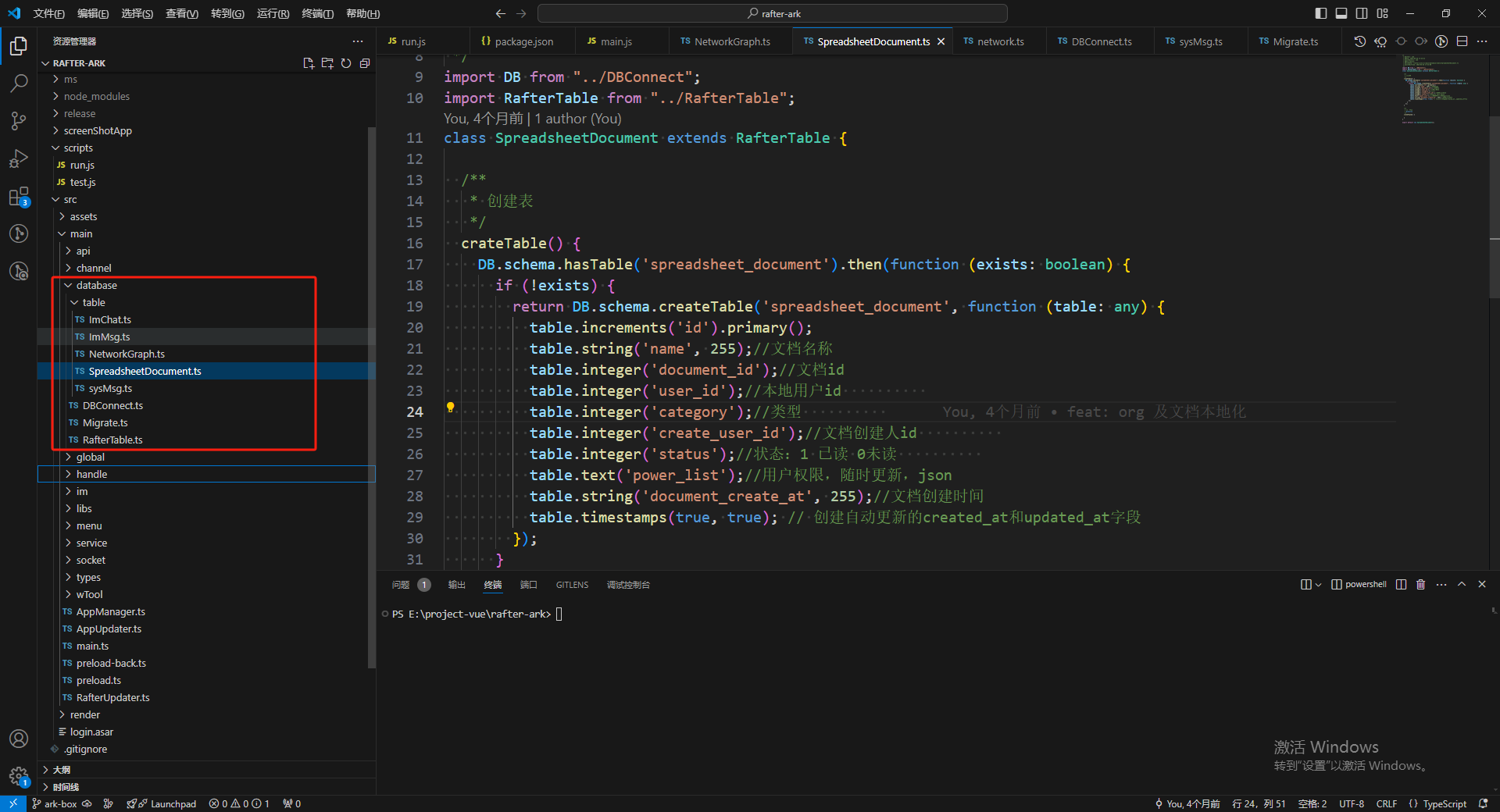Click New File icon in RAFTER-ARK header

[x=309, y=63]
